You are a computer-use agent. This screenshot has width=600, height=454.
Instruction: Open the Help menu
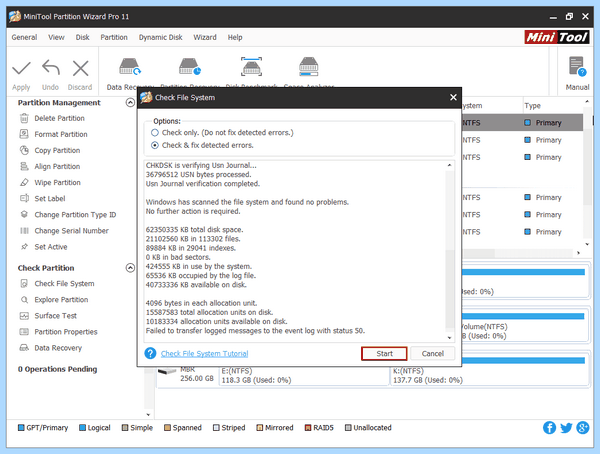click(235, 37)
